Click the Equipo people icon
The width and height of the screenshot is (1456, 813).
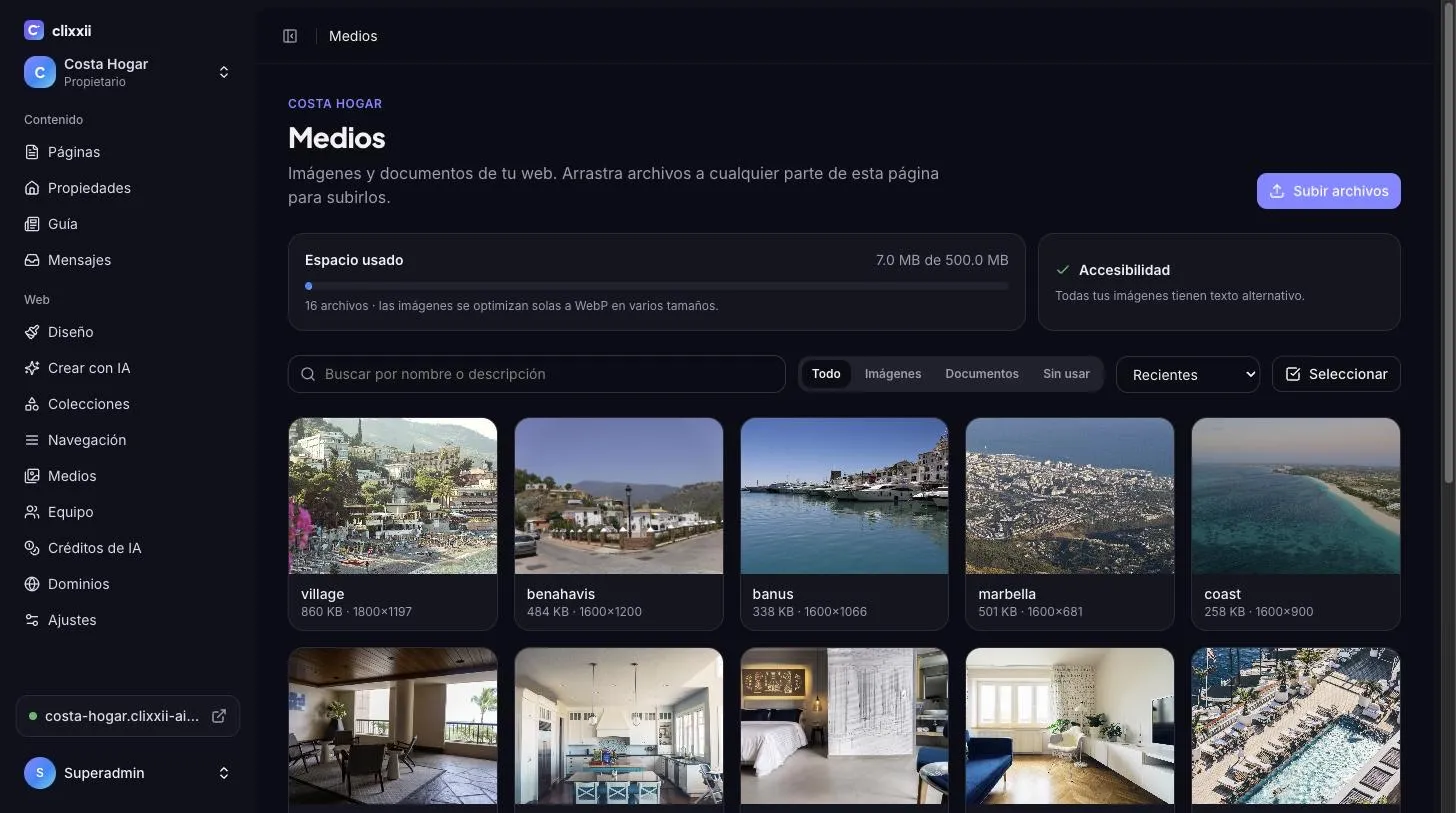32,512
